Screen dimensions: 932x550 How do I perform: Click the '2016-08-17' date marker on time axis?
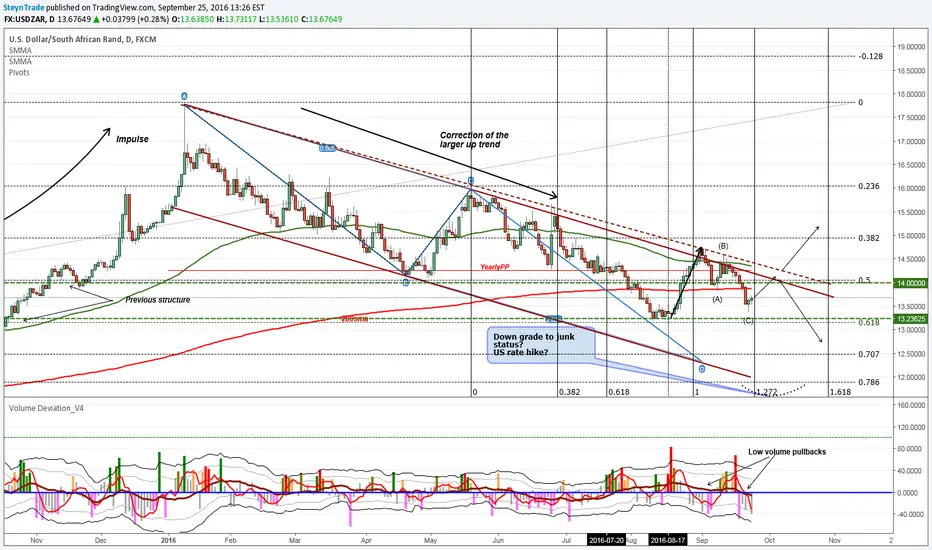pyautogui.click(x=668, y=540)
